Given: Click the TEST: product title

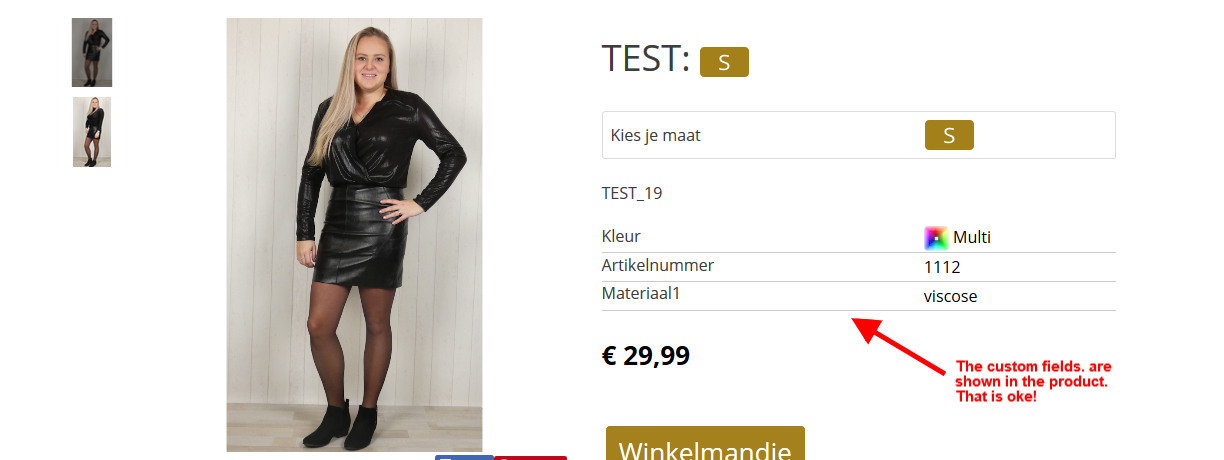Looking at the screenshot, I should click(x=646, y=59).
